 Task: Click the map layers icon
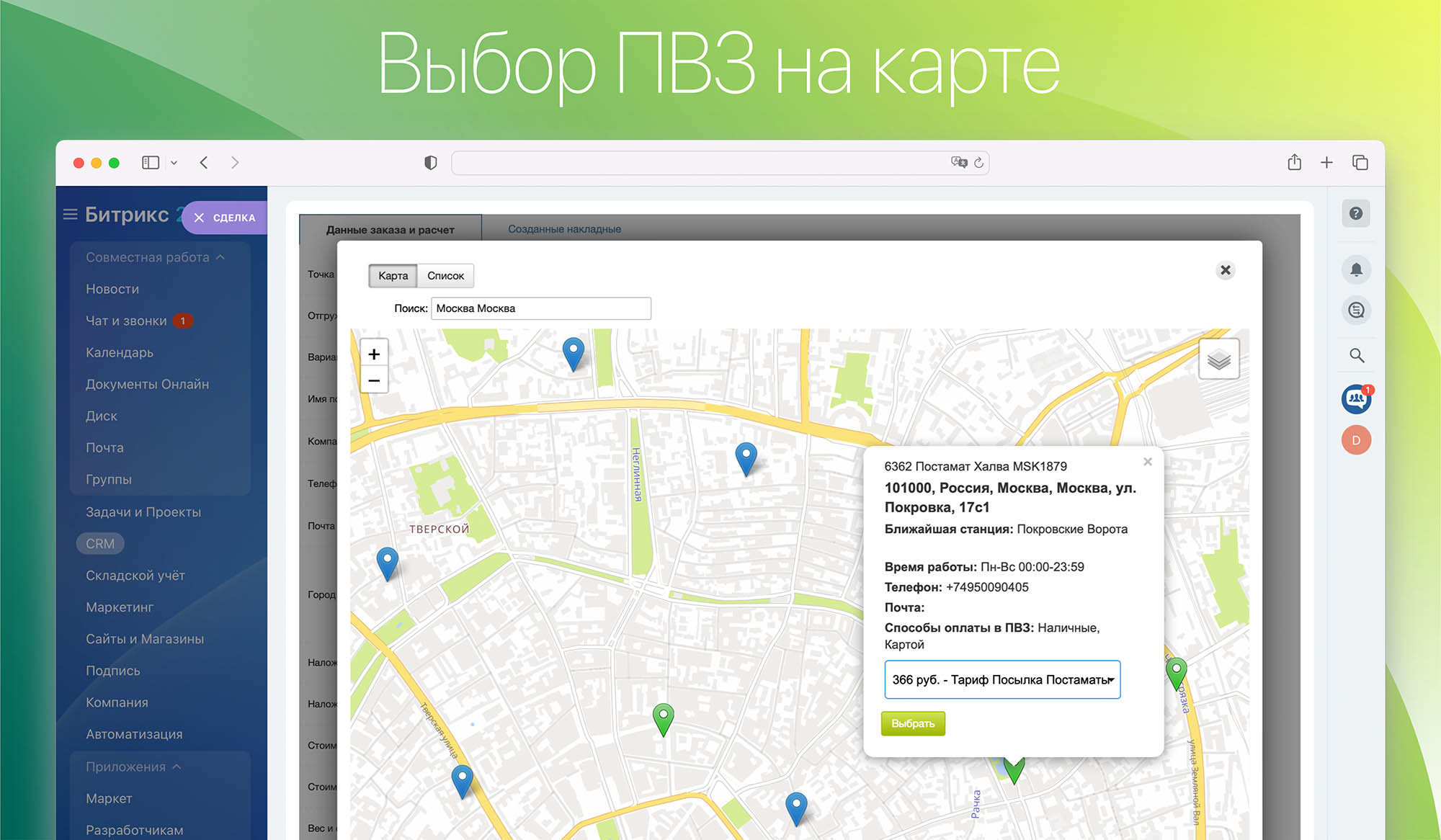coord(1218,359)
